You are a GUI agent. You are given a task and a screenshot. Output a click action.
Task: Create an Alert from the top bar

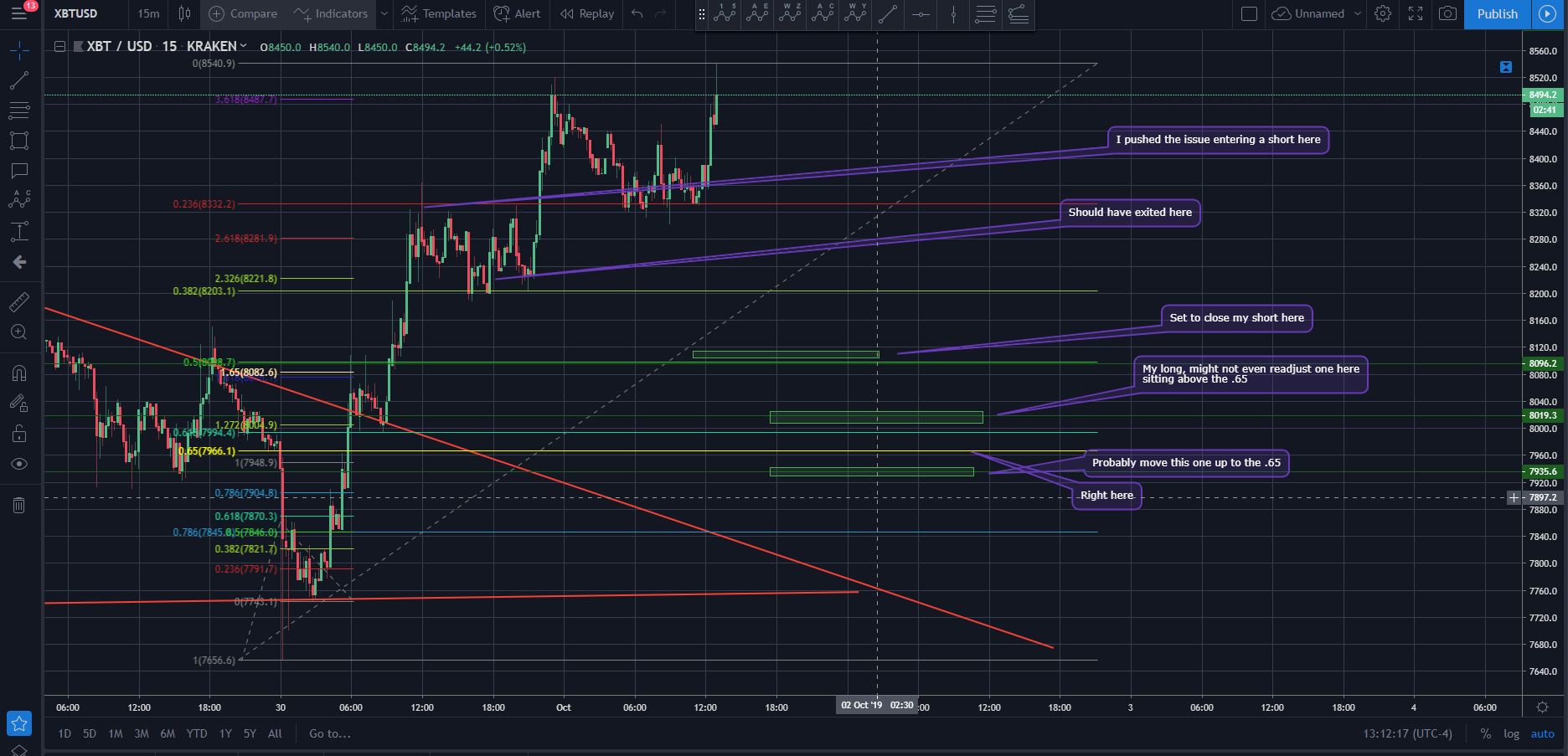pos(518,13)
